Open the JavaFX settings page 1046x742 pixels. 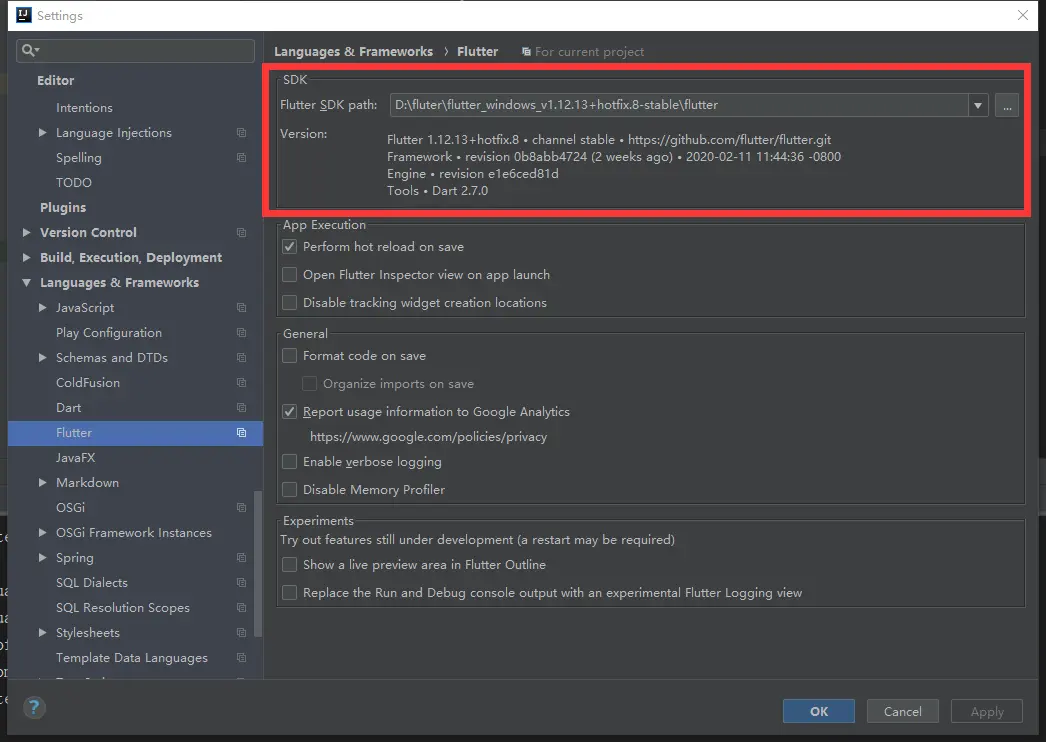coord(75,458)
